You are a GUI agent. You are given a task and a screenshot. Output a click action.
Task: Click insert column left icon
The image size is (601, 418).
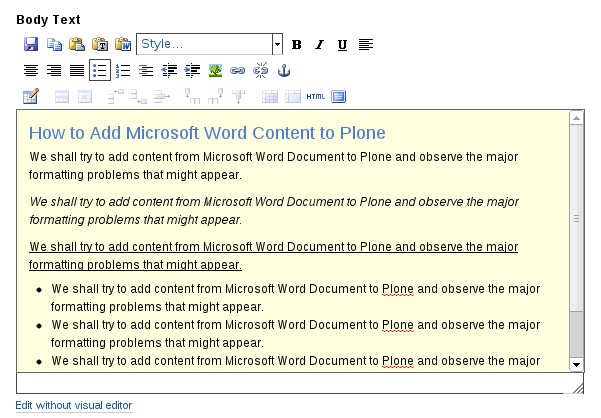pos(192,97)
